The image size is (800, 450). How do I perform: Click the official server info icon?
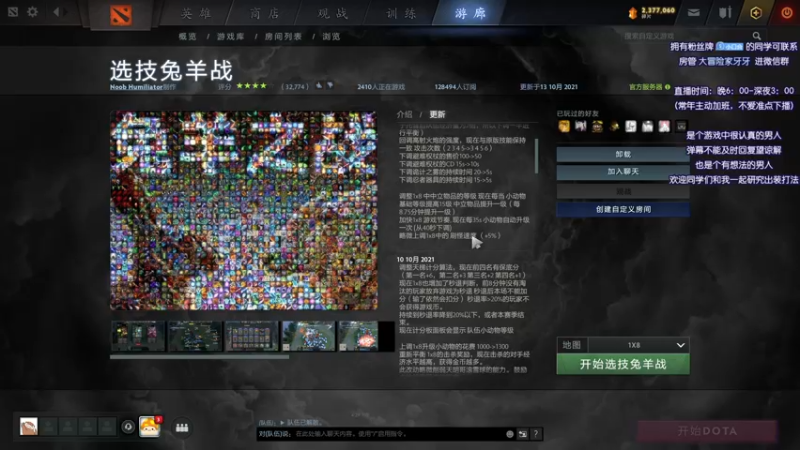(x=668, y=87)
